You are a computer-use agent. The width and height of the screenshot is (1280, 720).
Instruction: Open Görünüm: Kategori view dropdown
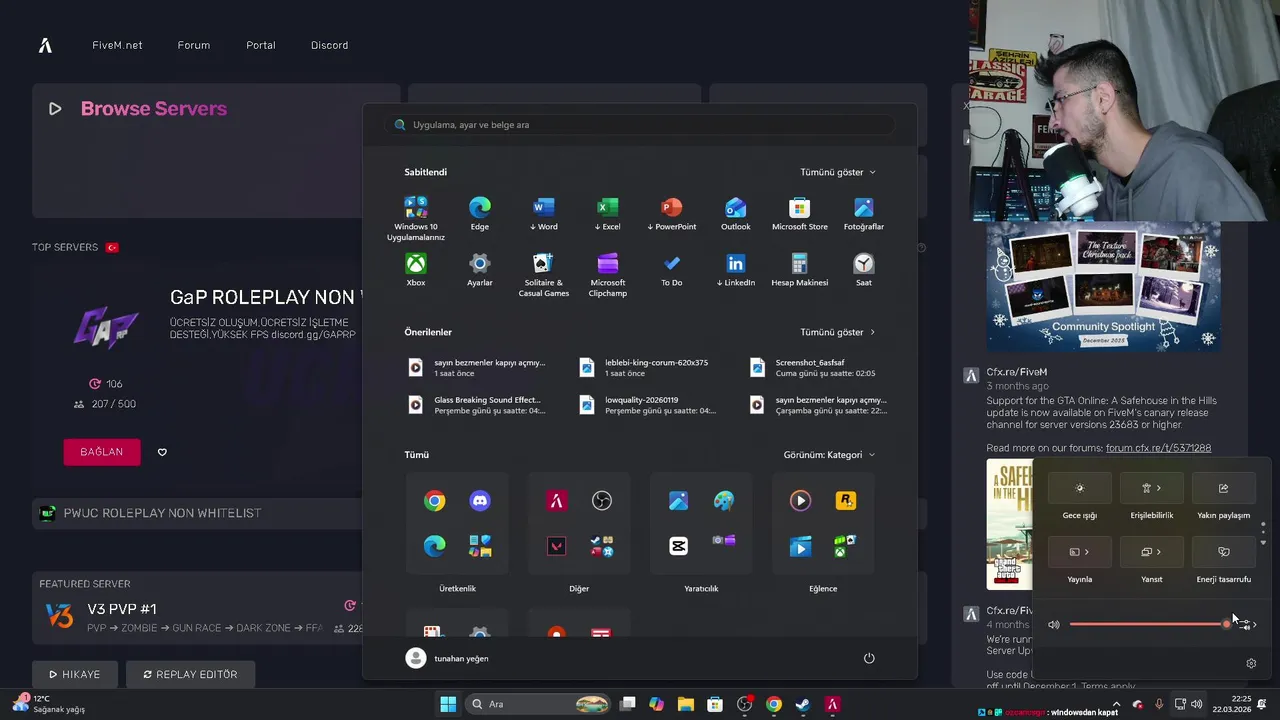(830, 455)
